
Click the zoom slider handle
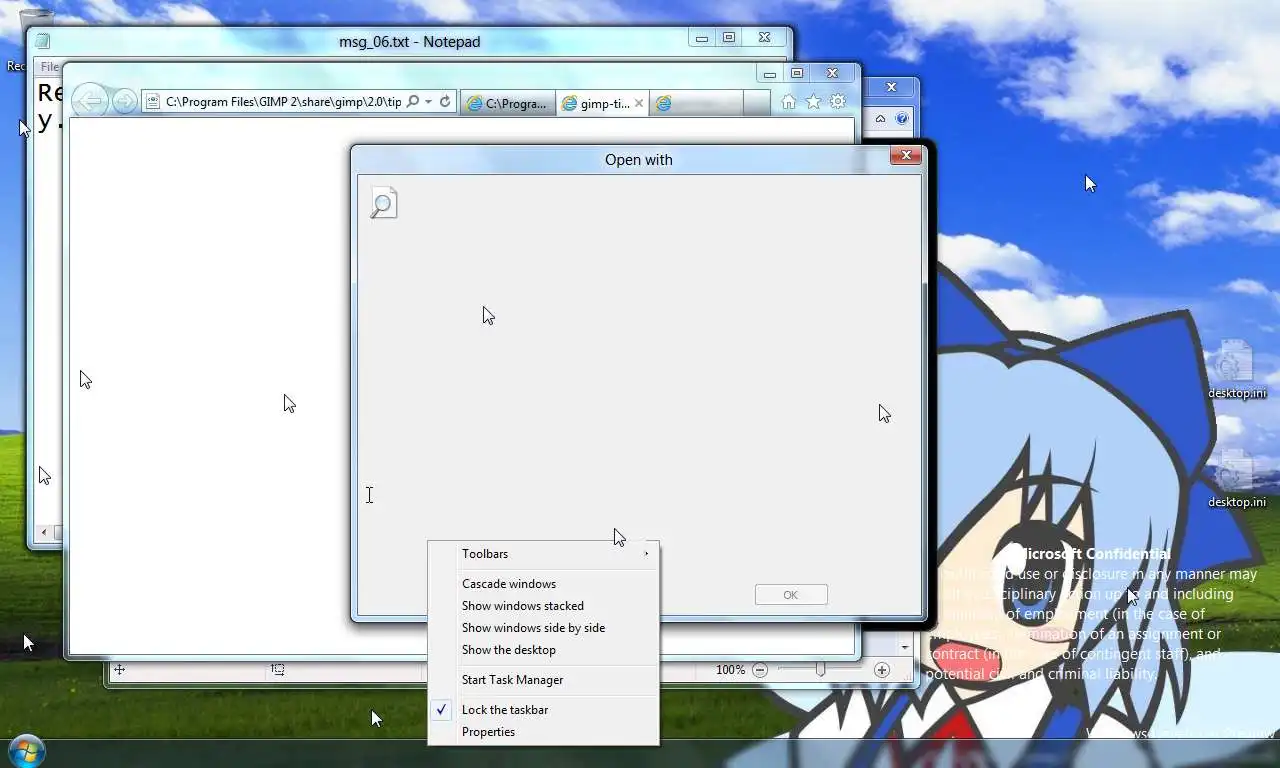point(820,670)
